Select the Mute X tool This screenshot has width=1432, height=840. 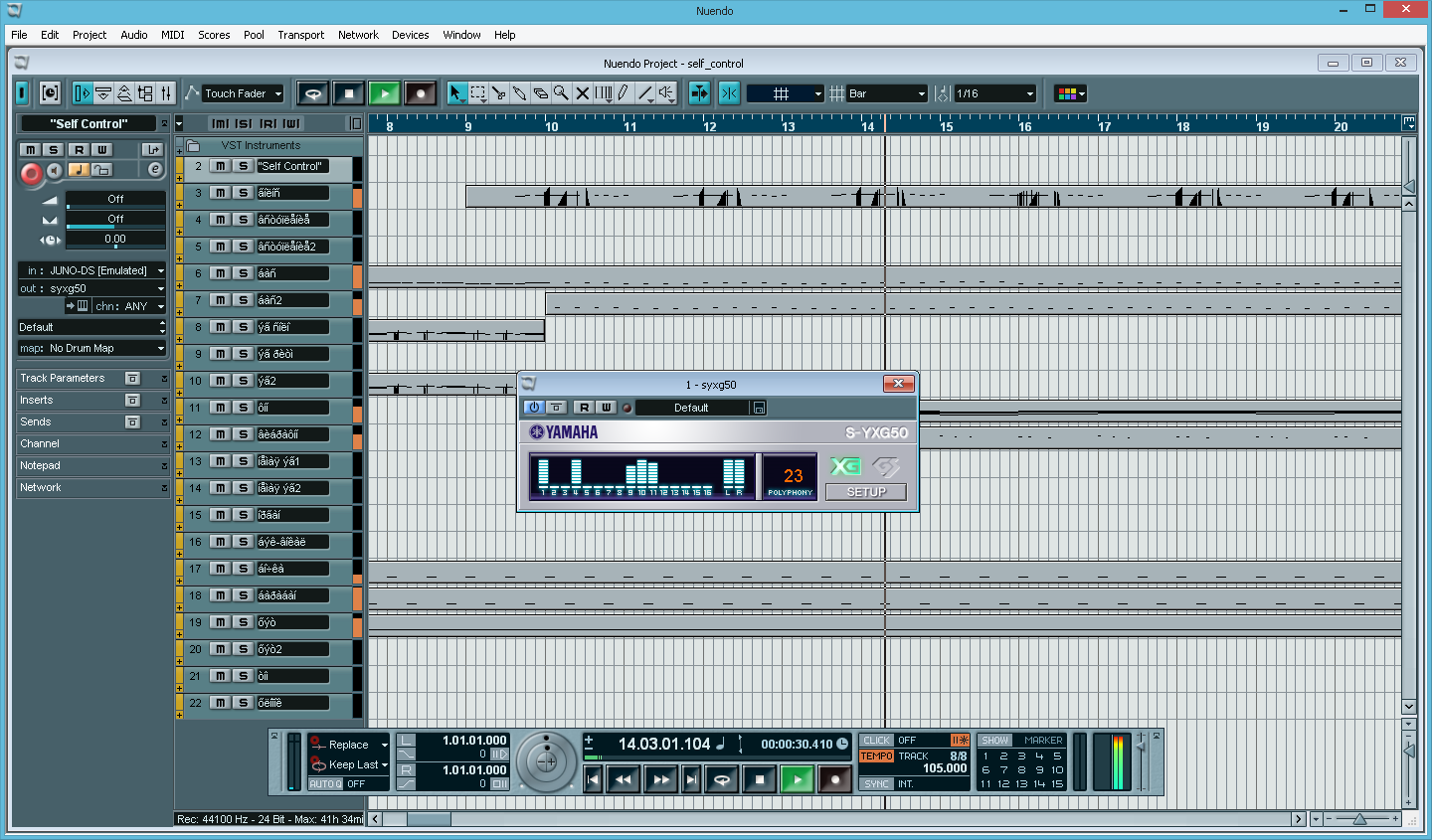coord(582,93)
